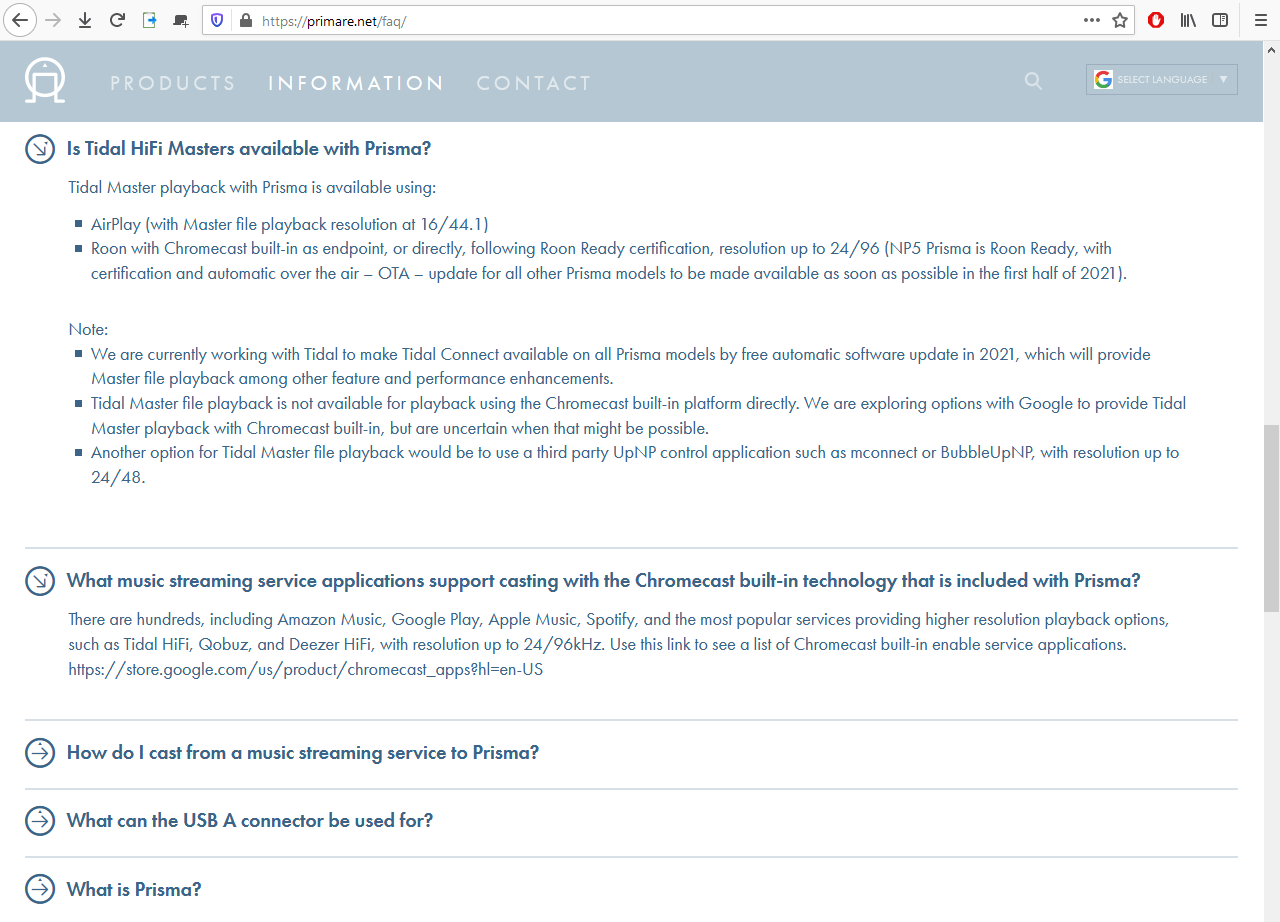
Task: Click the red Opera-style extension icon
Action: (x=1156, y=20)
